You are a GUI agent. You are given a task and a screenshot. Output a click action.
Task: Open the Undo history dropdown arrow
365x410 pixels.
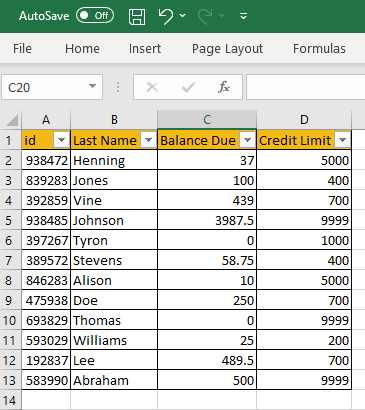pyautogui.click(x=183, y=16)
